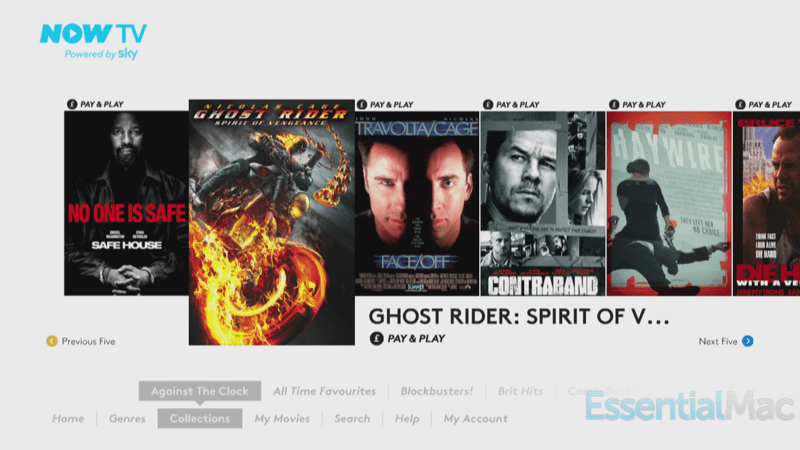Open the Genres menu item
This screenshot has height=450, width=800.
(127, 419)
